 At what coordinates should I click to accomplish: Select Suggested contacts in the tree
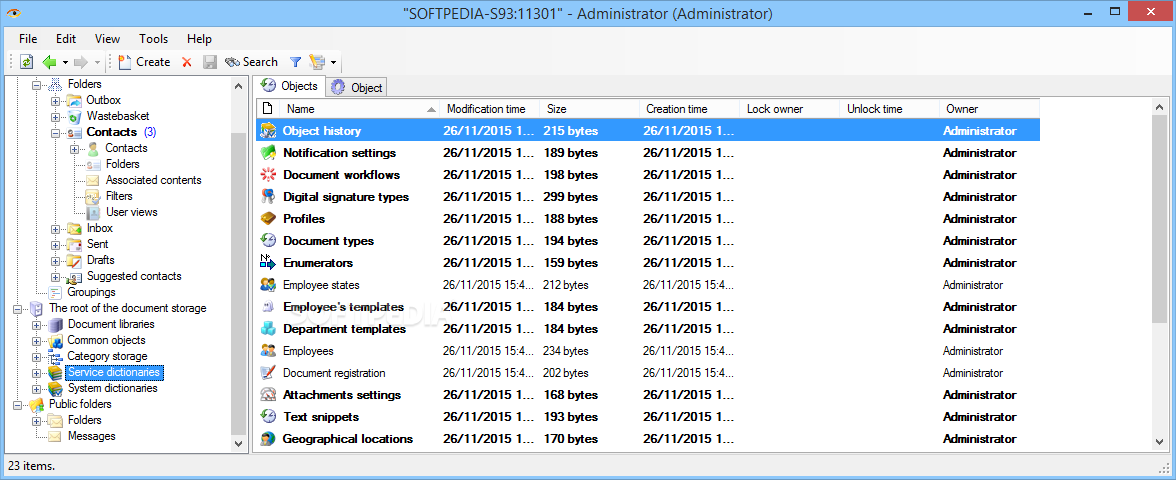click(134, 276)
